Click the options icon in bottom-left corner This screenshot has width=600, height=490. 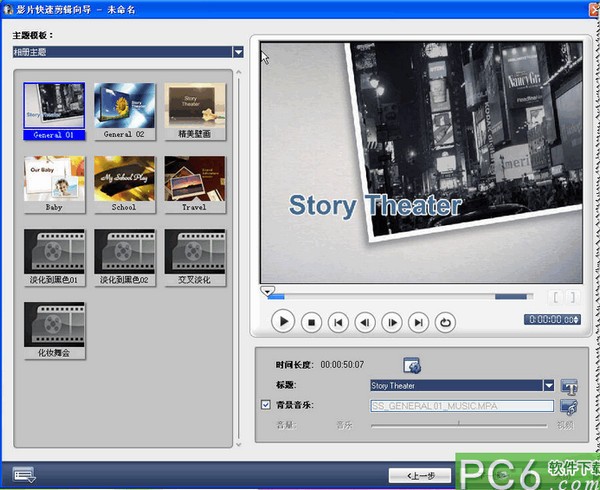point(24,474)
